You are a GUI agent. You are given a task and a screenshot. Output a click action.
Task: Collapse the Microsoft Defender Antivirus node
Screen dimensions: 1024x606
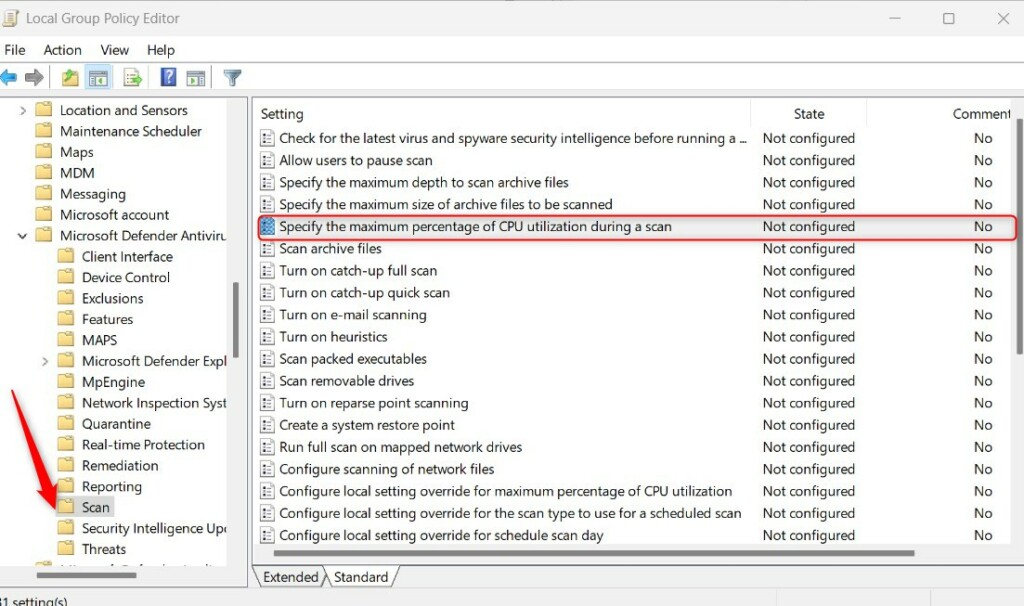tap(20, 235)
